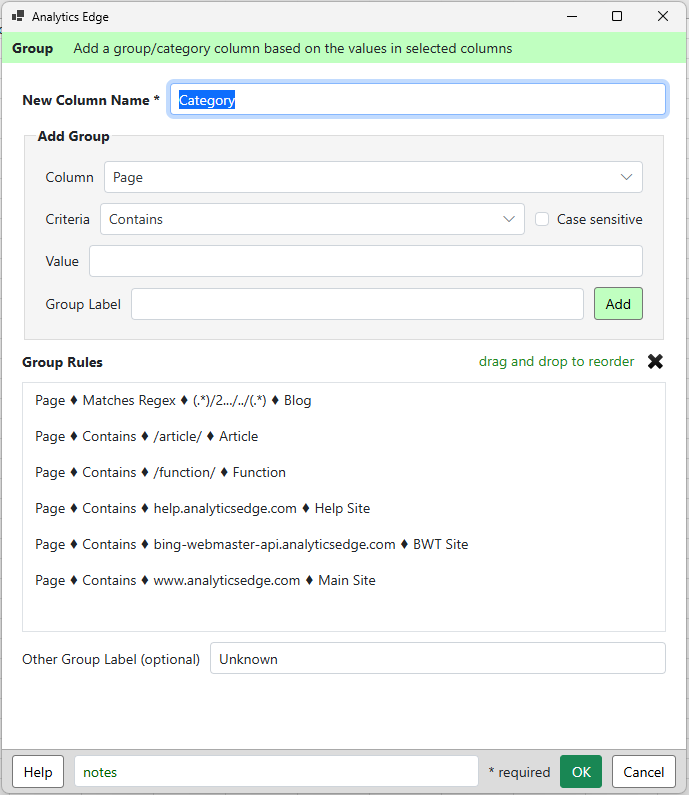Minimize the Analytics Edge window

coord(572,16)
